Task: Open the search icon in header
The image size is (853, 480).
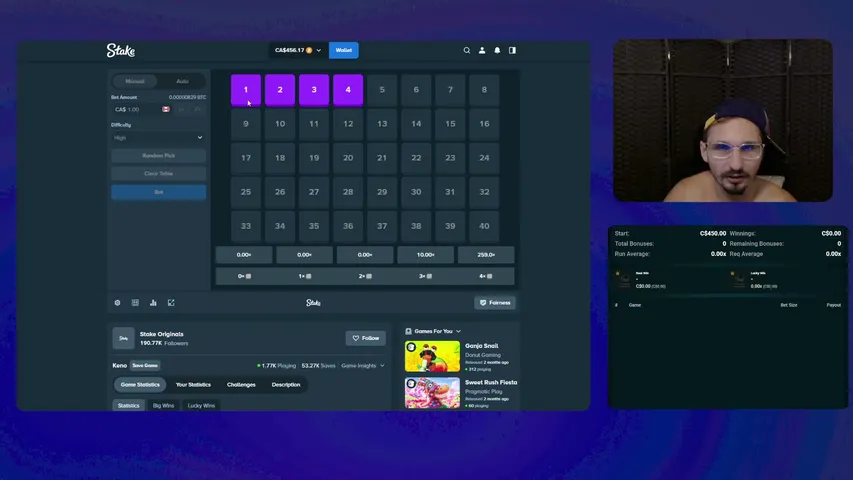Action: point(467,50)
